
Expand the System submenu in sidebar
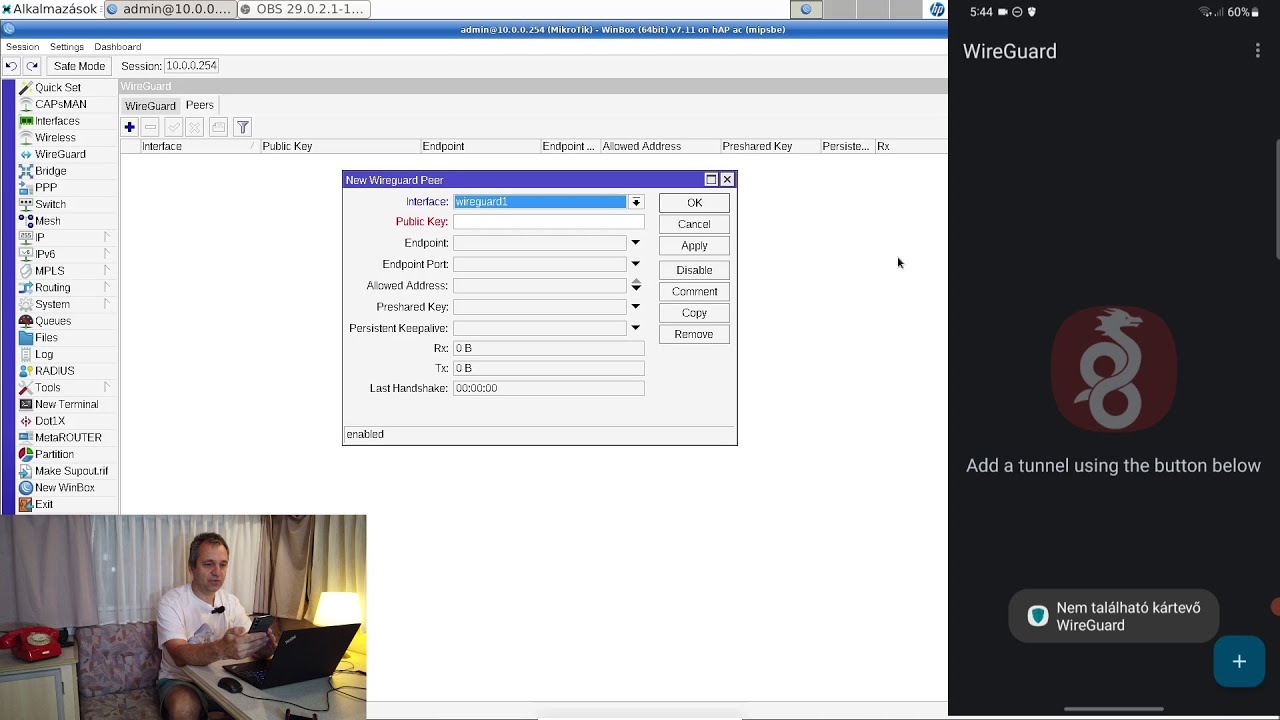pyautogui.click(x=106, y=304)
